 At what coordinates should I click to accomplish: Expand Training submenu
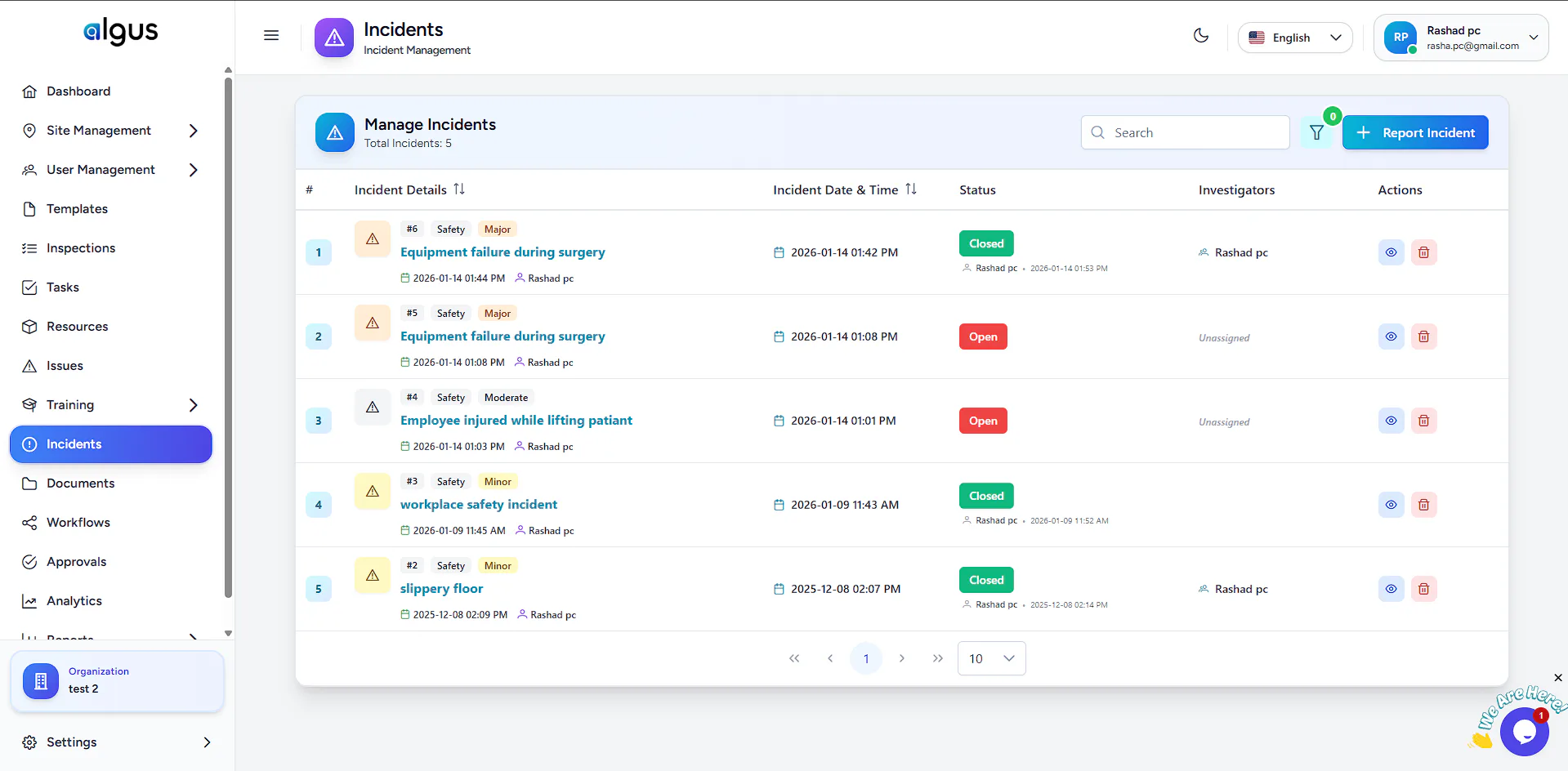pos(194,405)
